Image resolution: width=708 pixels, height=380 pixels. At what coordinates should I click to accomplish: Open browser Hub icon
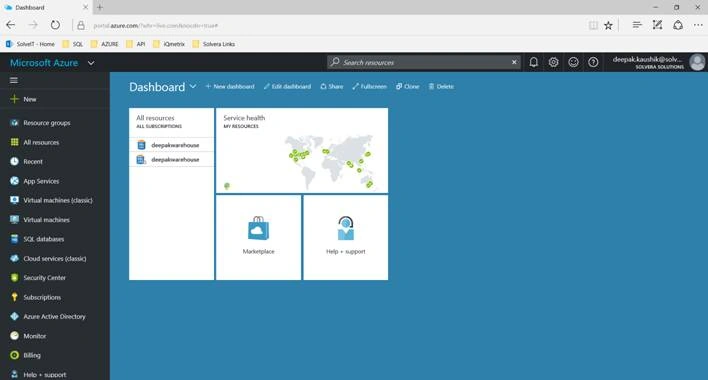click(637, 25)
